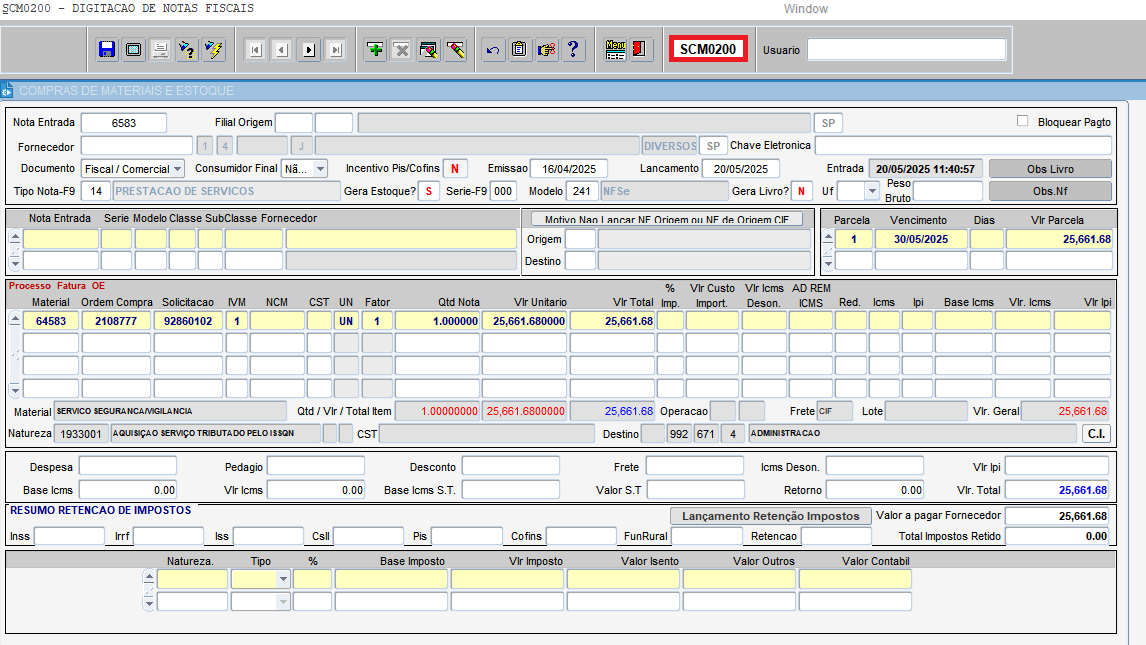Click the Desconto input field
The width and height of the screenshot is (1146, 645).
point(511,466)
